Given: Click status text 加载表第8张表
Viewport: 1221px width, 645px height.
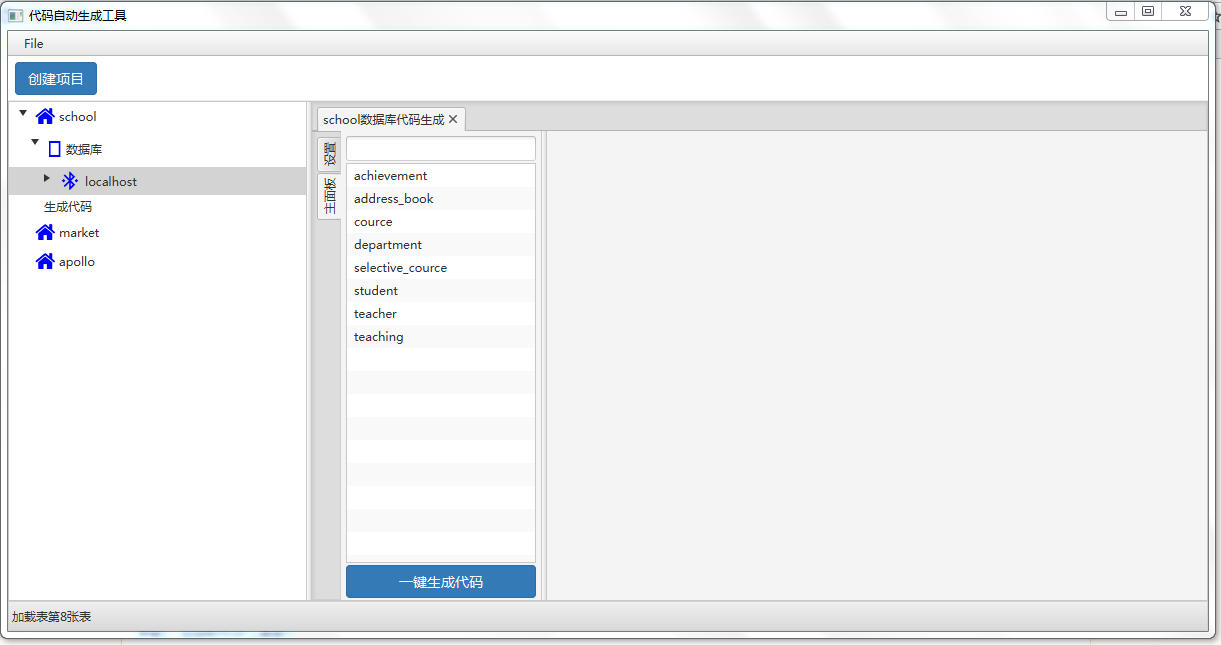Looking at the screenshot, I should coord(51,617).
